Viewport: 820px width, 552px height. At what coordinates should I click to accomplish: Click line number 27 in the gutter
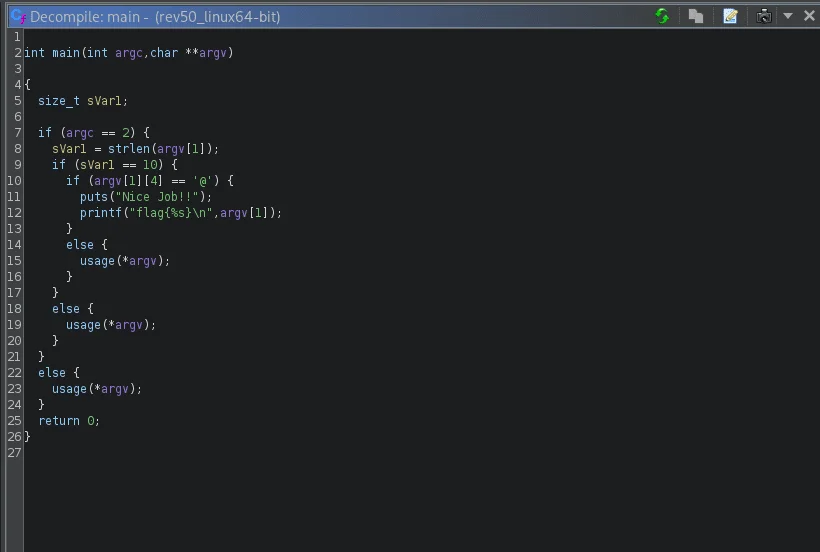point(14,453)
